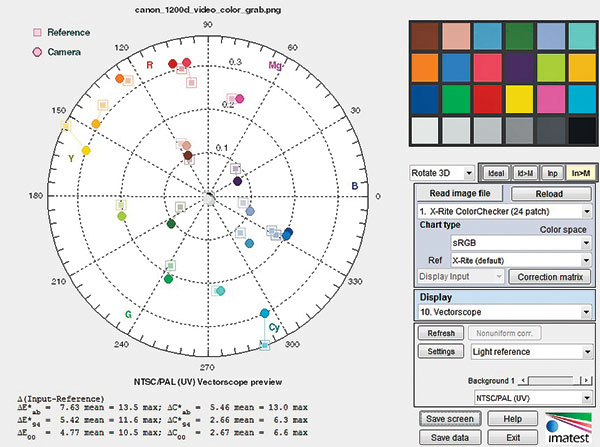The image size is (600, 447).
Task: Click the NTSC/PAL (UV) Vectorscope preview caption
Action: click(208, 382)
